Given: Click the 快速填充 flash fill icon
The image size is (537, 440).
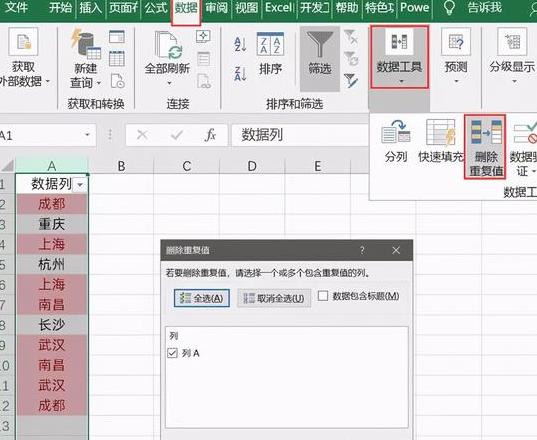Looking at the screenshot, I should click(x=441, y=132).
